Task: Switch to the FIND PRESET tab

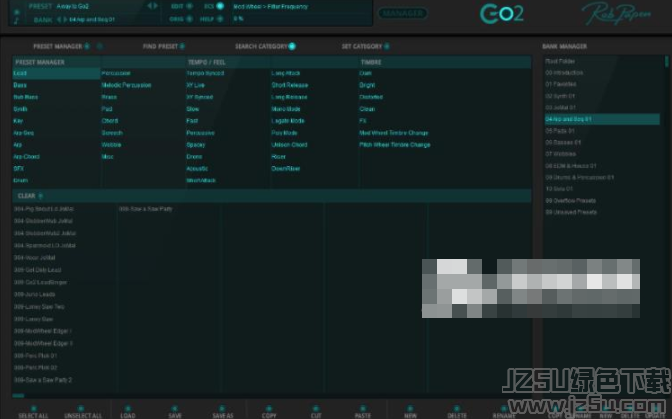Action: [164, 46]
